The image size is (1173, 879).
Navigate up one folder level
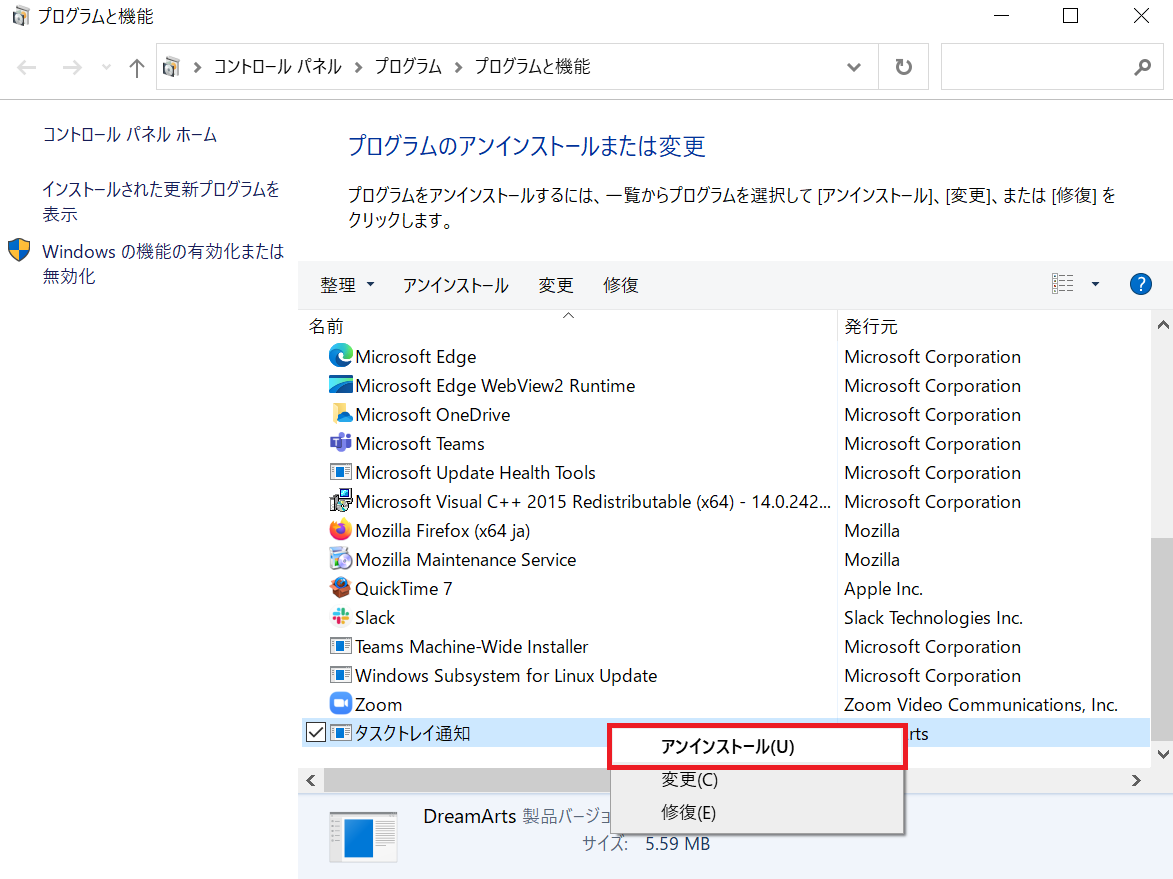[136, 66]
